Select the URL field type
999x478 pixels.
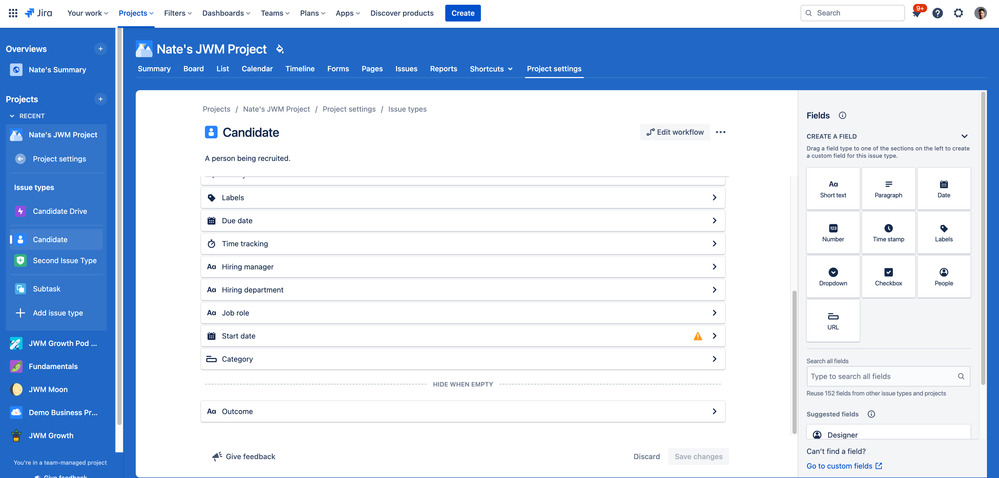click(x=833, y=321)
